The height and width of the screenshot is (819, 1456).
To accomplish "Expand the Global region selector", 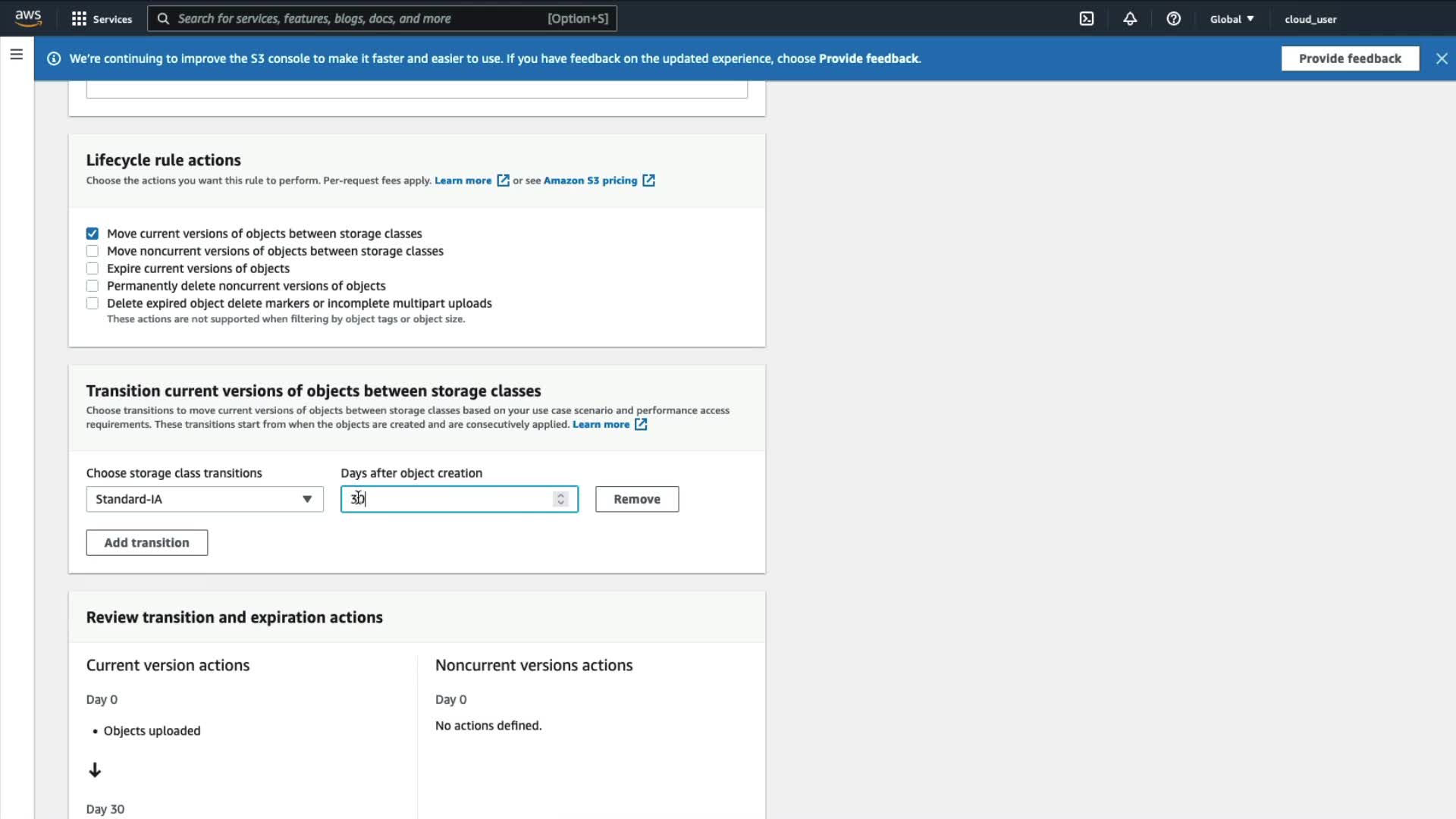I will click(1232, 19).
